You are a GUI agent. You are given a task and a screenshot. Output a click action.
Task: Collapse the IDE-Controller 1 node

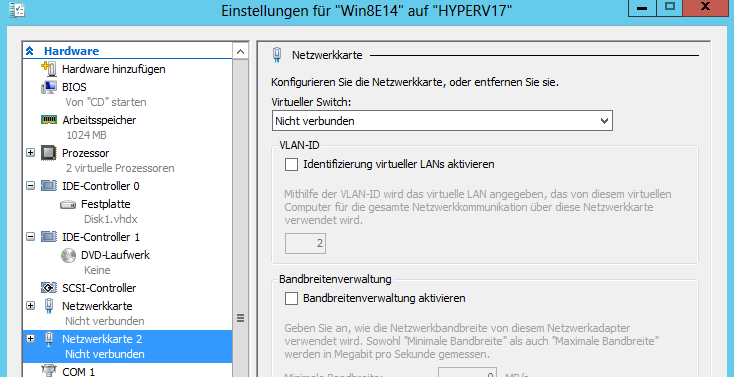[x=30, y=237]
